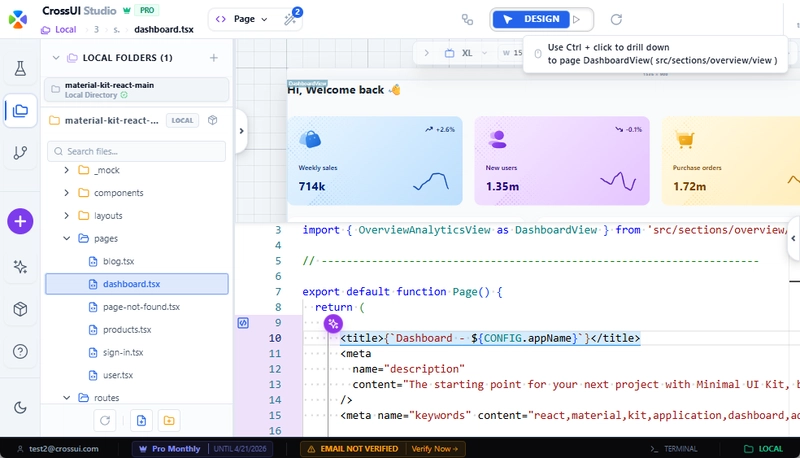Add a local folder with plus icon
The height and width of the screenshot is (458, 800).
tap(214, 58)
